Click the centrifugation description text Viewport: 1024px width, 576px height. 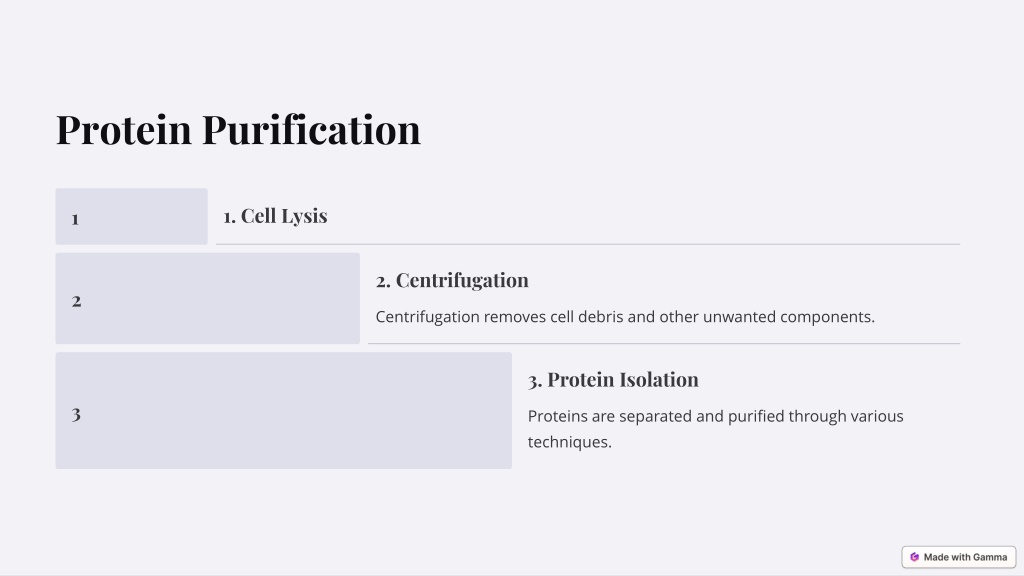point(625,317)
